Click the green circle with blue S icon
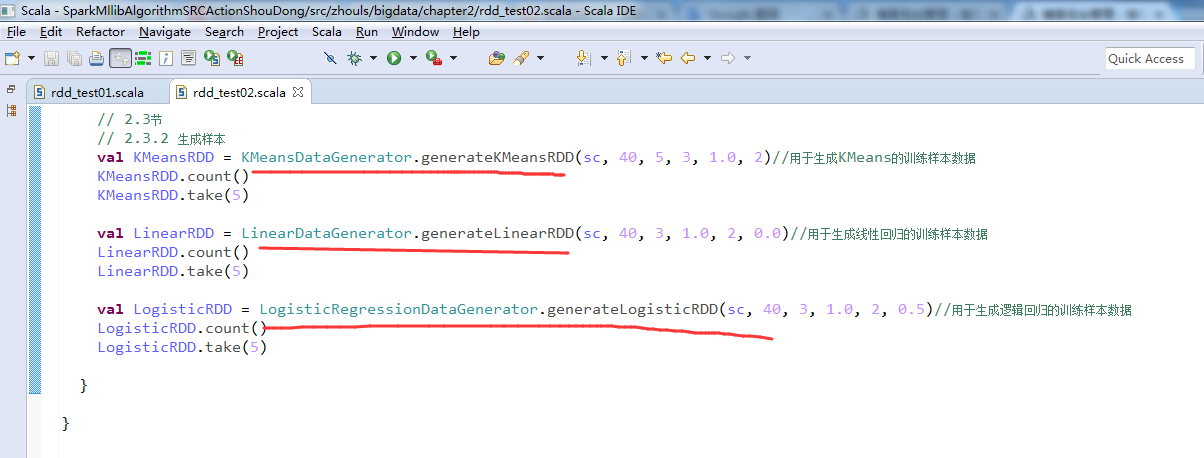 point(212,59)
